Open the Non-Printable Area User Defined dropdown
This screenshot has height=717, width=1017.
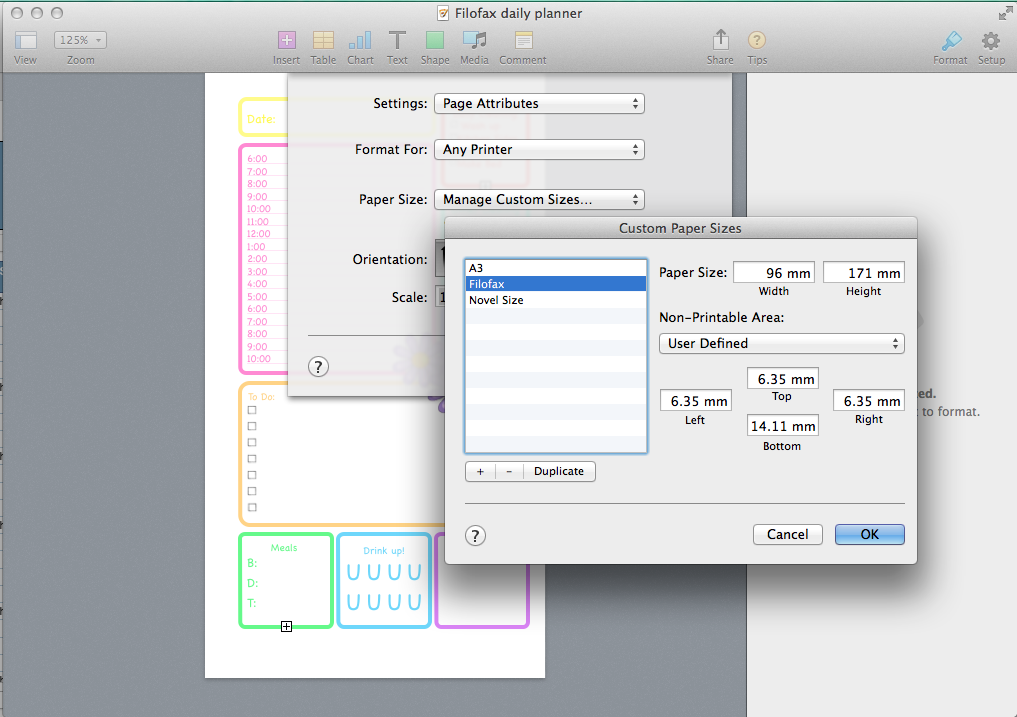pos(782,344)
